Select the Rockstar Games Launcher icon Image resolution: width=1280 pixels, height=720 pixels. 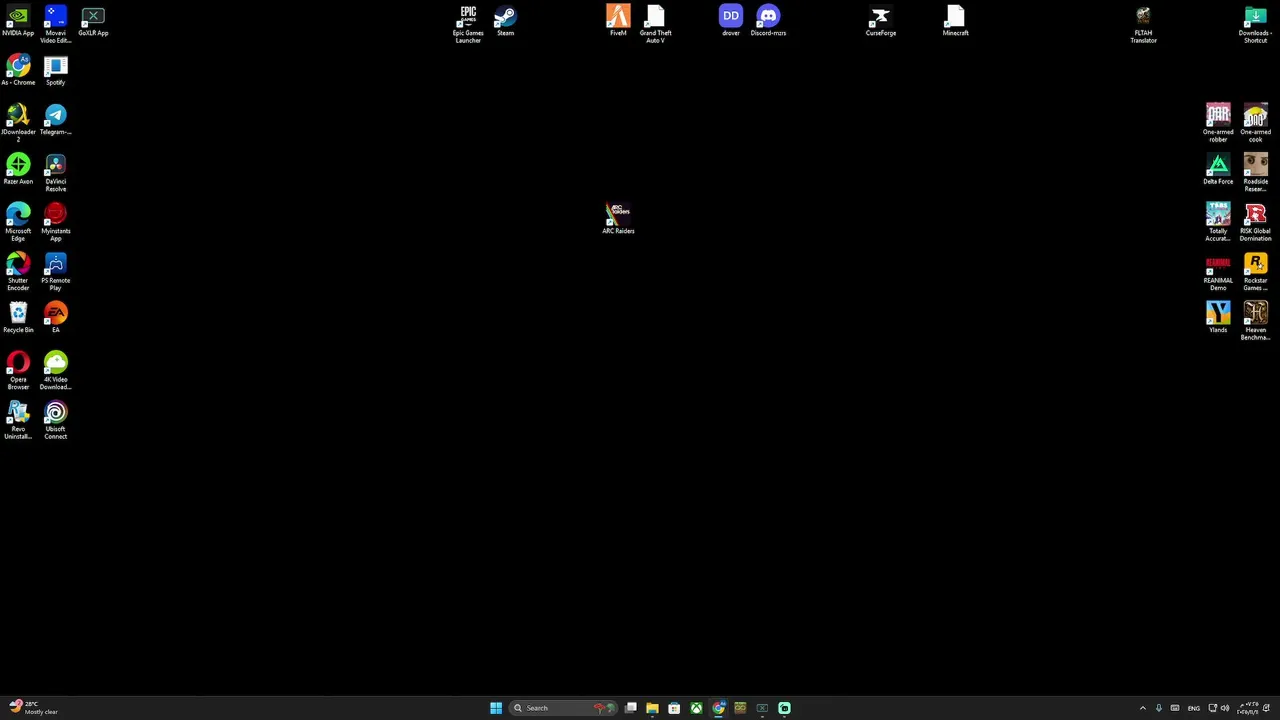click(x=1255, y=272)
